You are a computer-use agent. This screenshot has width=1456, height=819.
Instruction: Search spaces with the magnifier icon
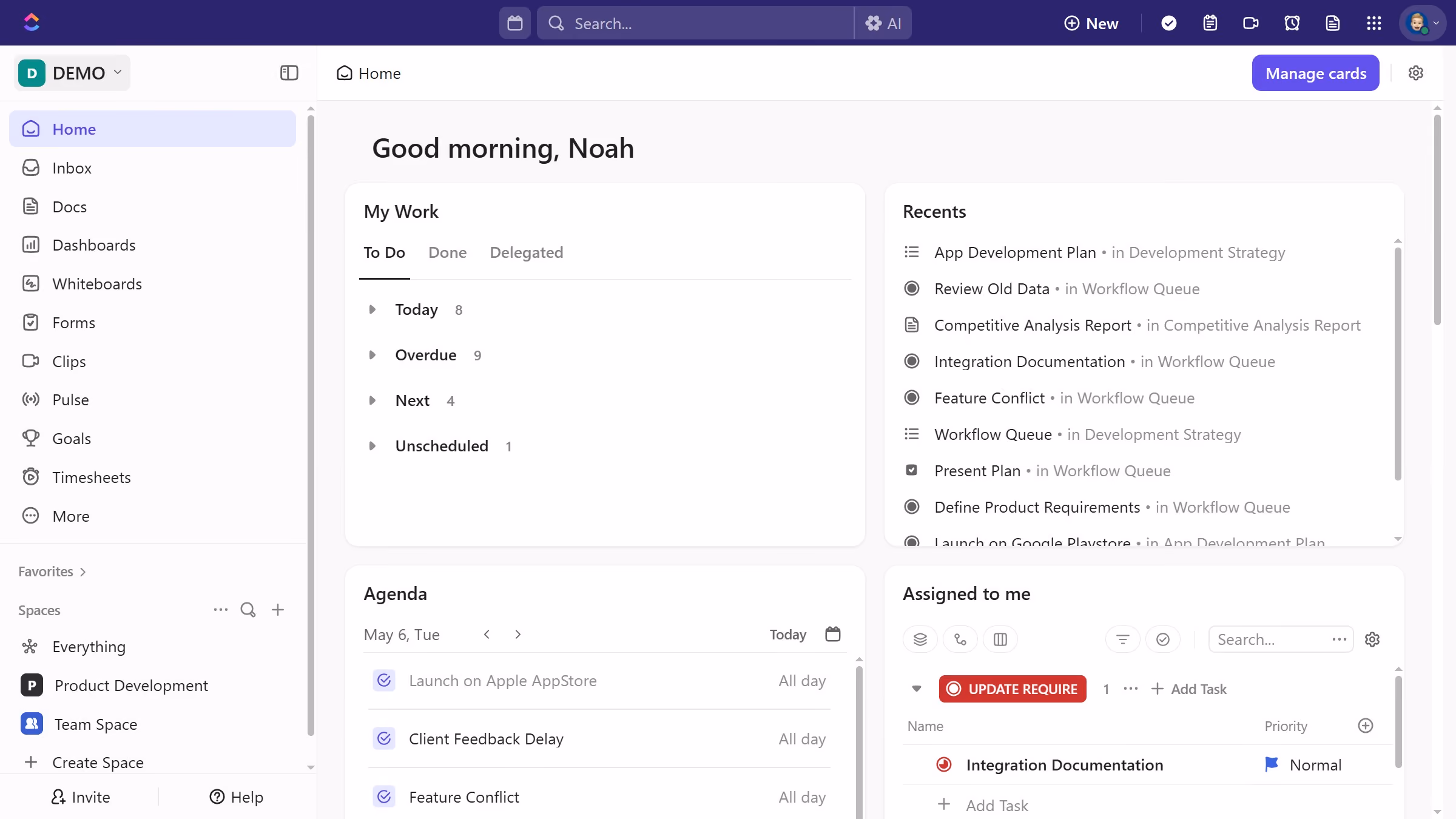pyautogui.click(x=248, y=610)
